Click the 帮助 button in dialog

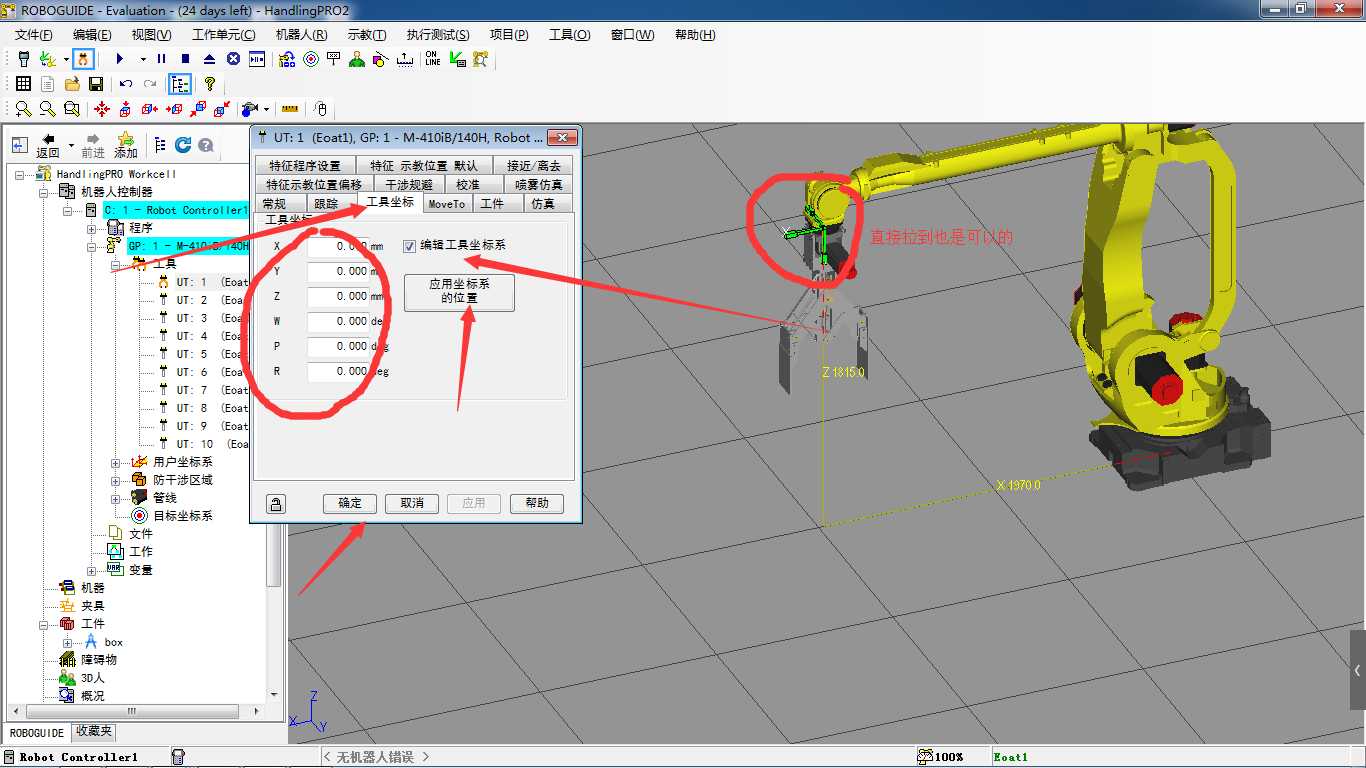click(x=537, y=503)
